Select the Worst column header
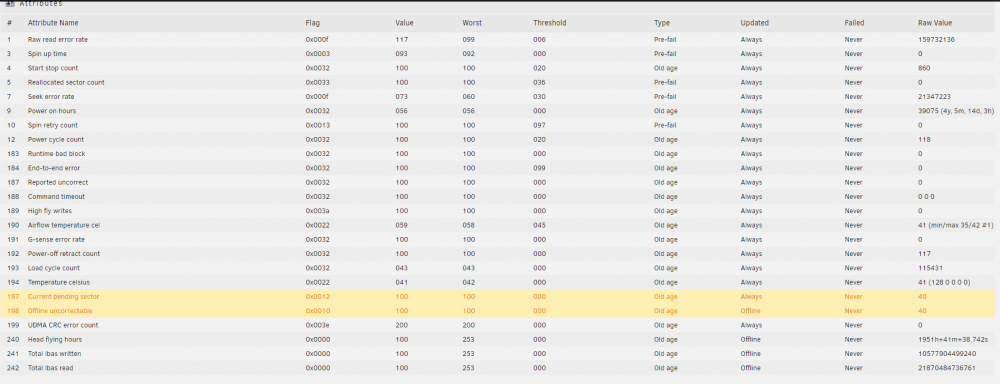The image size is (1000, 384). pyautogui.click(x=472, y=23)
